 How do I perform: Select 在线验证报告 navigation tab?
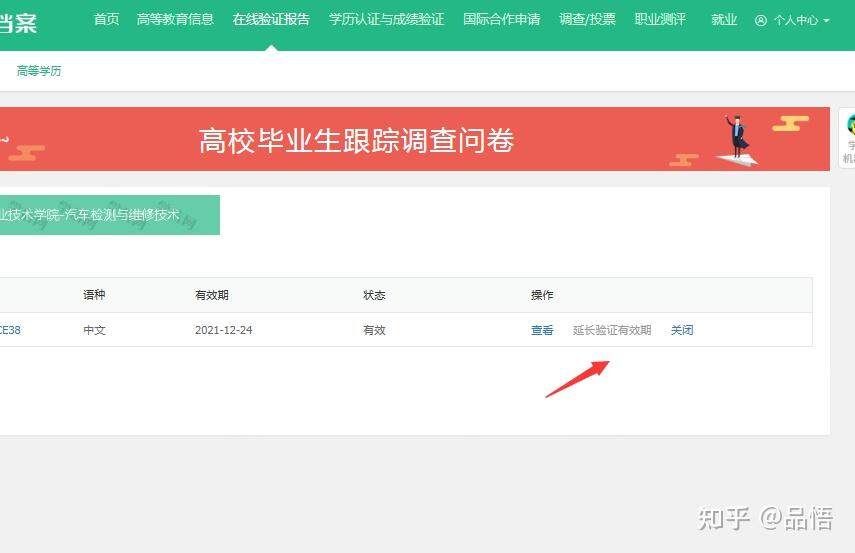[271, 20]
